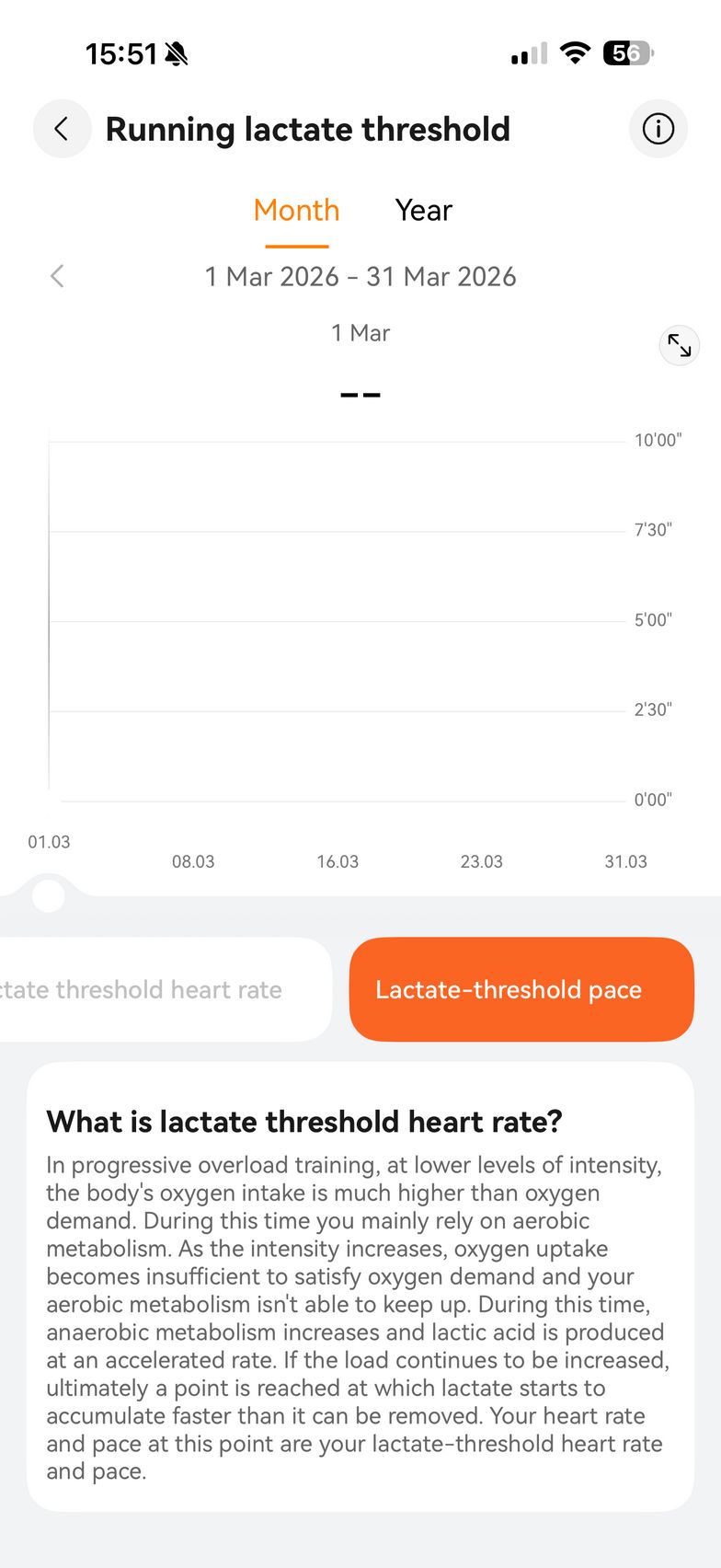Image resolution: width=721 pixels, height=1568 pixels.
Task: Switch to the Year tab
Action: click(423, 211)
